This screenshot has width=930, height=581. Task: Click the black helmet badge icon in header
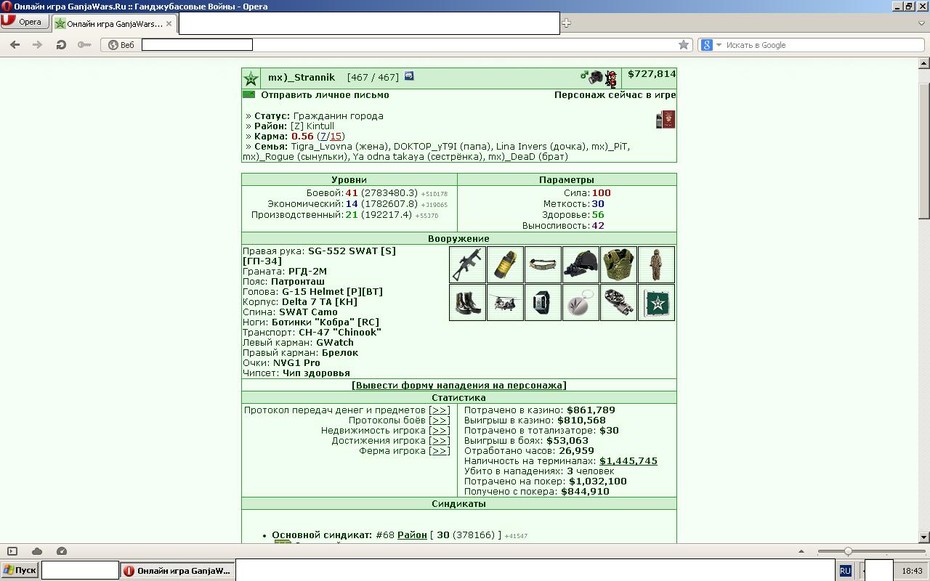[x=596, y=77]
